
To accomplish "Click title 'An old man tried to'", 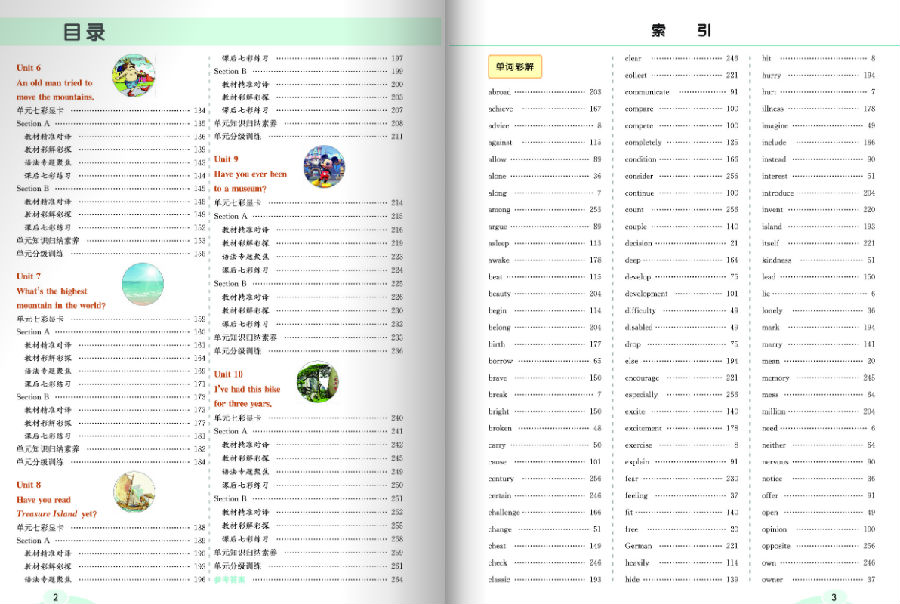I will [x=55, y=83].
